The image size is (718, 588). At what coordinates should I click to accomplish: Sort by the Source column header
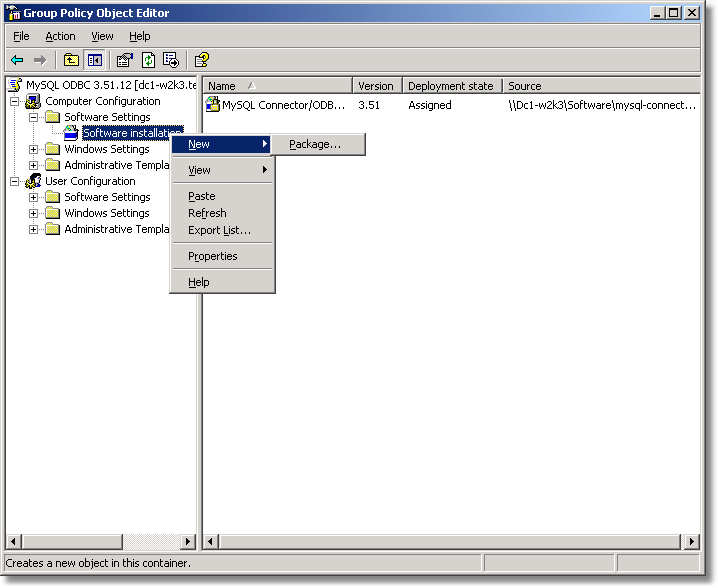click(601, 86)
